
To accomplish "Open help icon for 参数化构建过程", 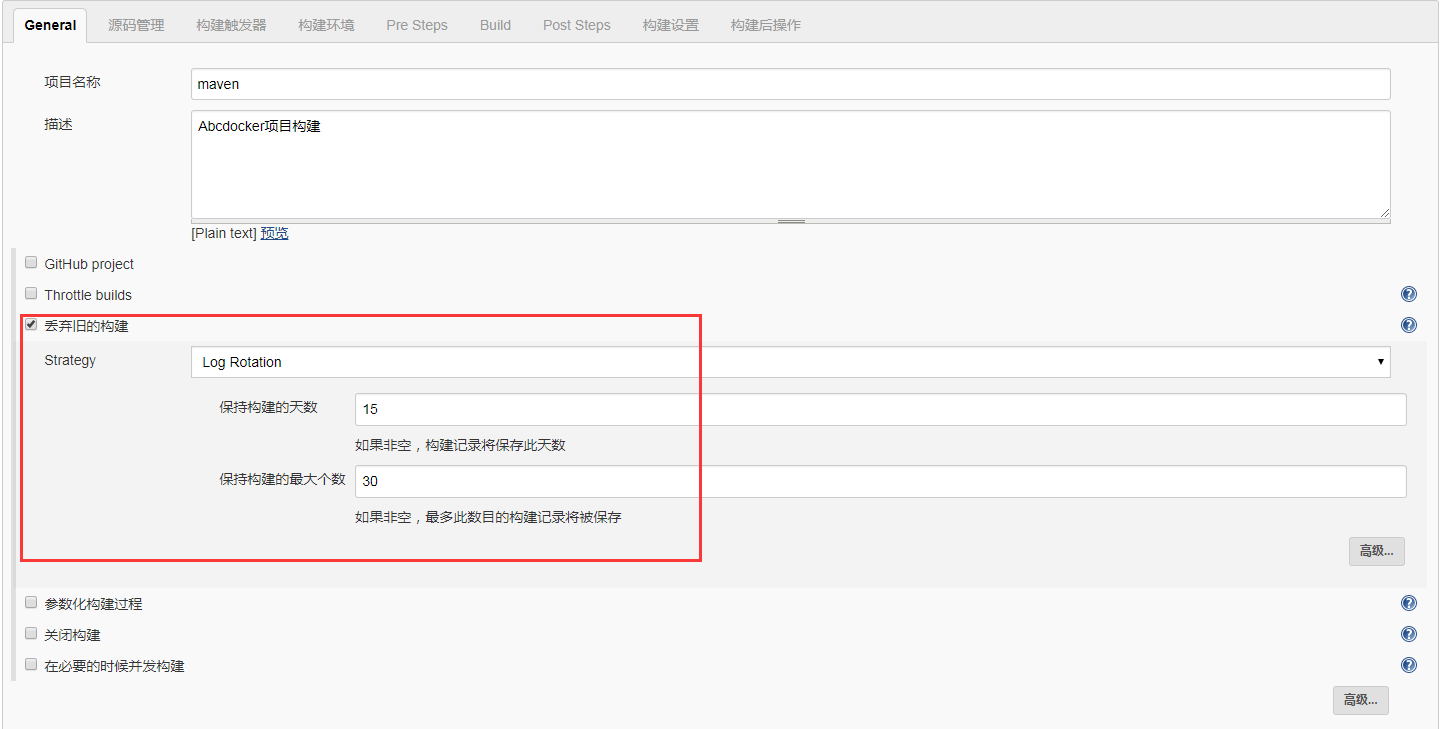I will pyautogui.click(x=1409, y=603).
